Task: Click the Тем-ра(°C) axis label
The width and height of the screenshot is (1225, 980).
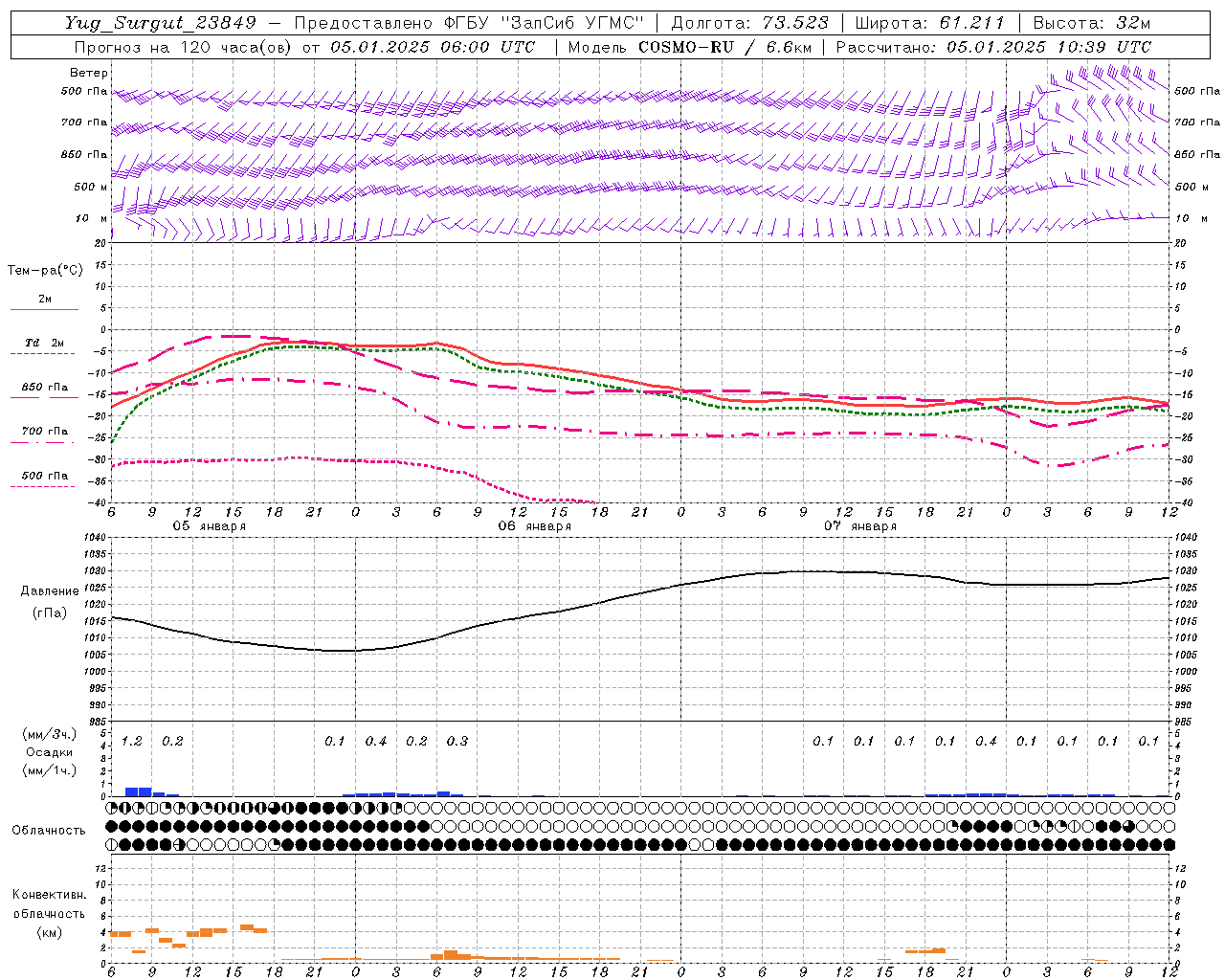Action: point(45,271)
